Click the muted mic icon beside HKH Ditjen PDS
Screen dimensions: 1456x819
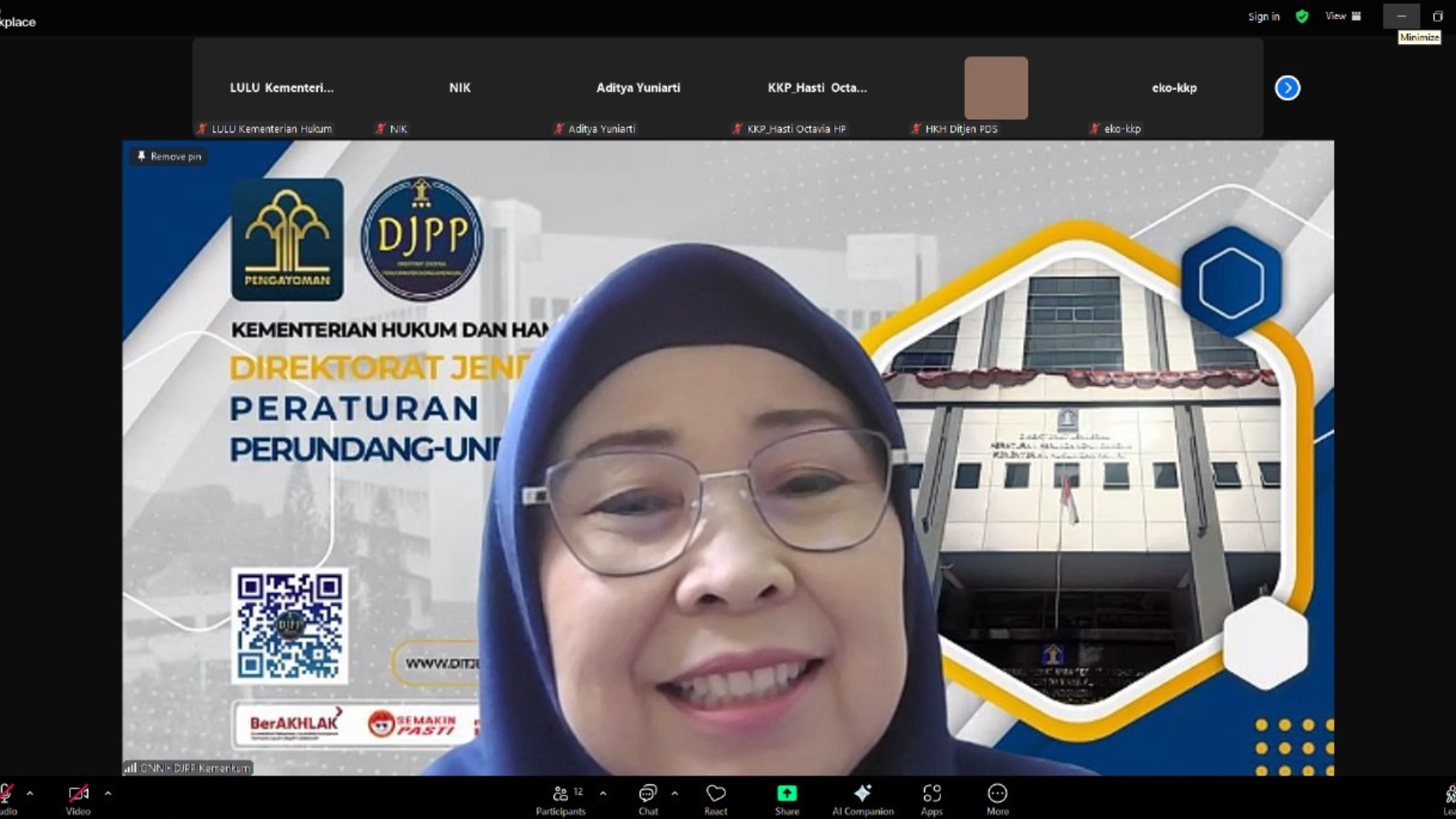(x=916, y=129)
